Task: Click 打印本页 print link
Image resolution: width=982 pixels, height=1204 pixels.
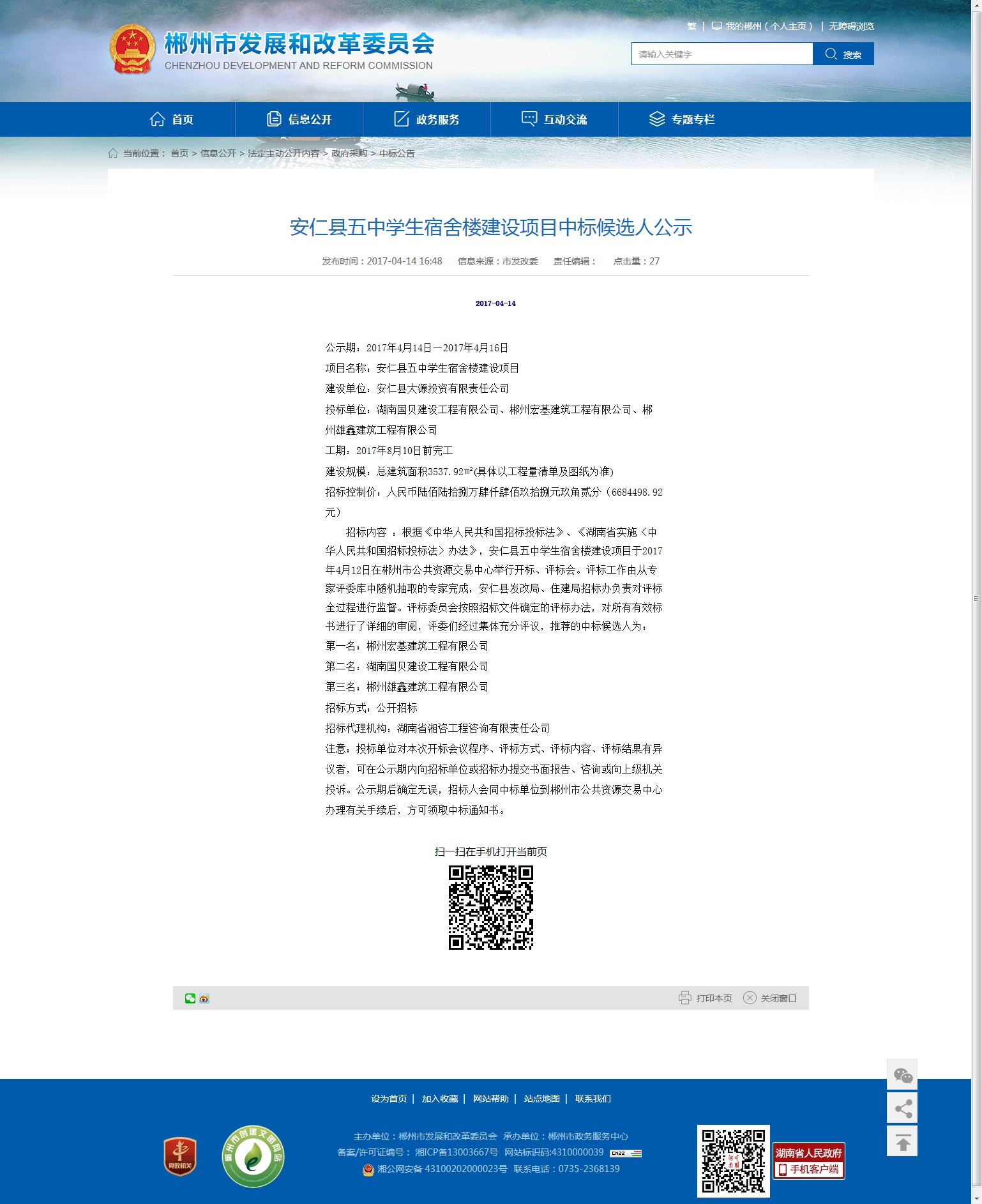Action: (714, 998)
